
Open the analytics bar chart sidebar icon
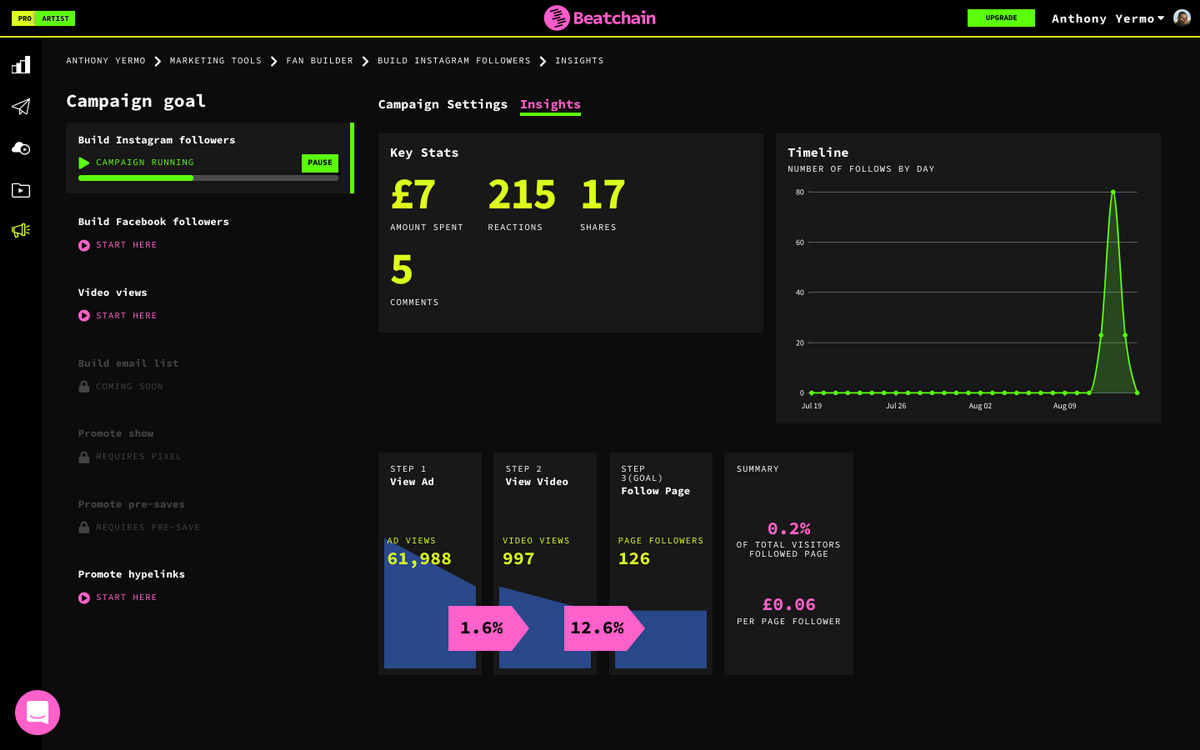coord(21,65)
